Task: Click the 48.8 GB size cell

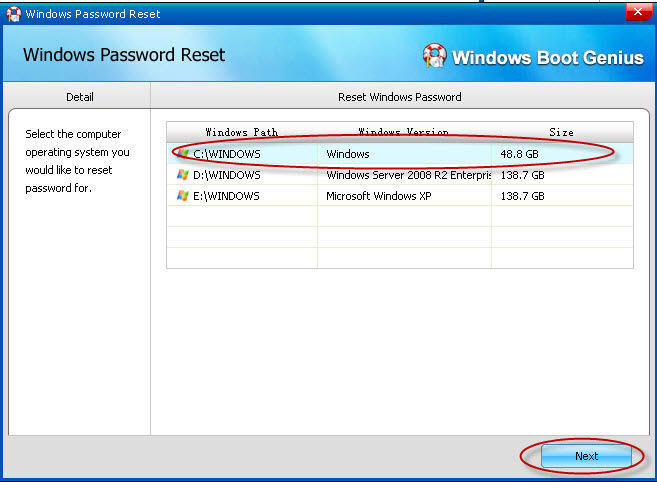Action: click(520, 154)
